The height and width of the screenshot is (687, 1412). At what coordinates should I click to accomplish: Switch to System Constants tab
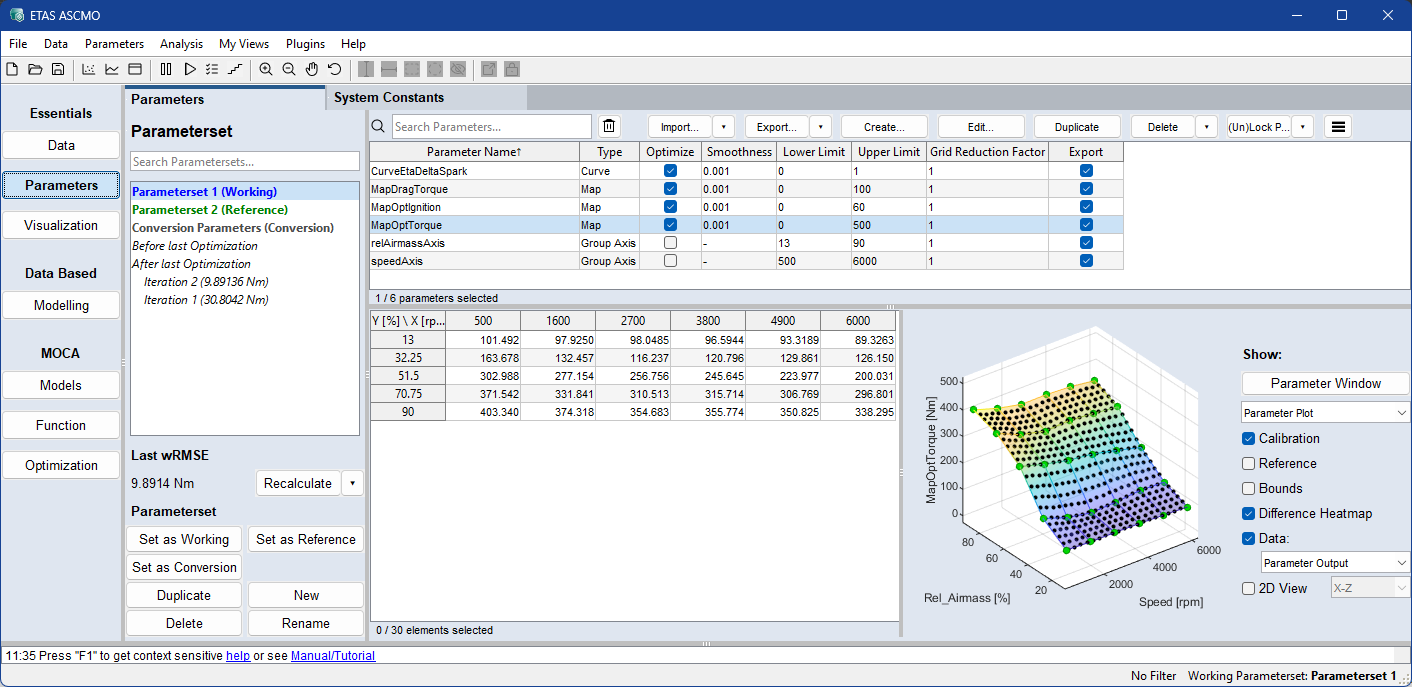click(x=389, y=98)
